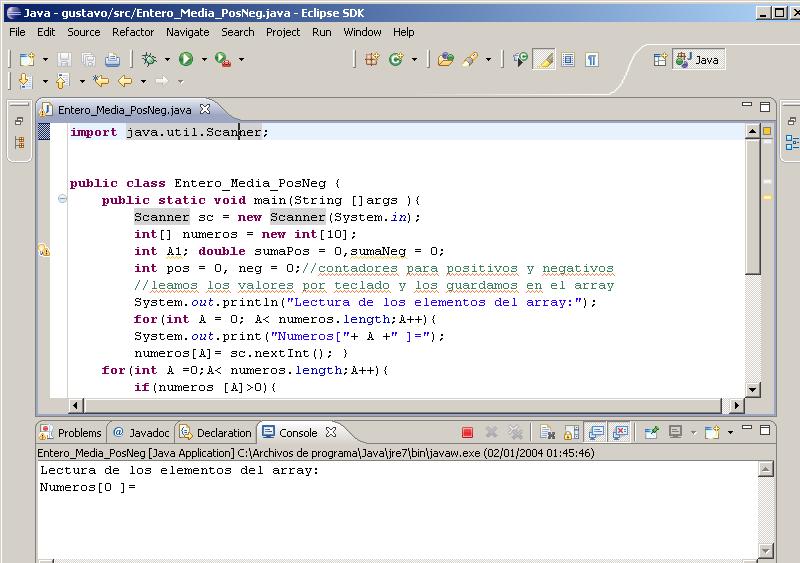800x563 pixels.
Task: Open the dropdown arrow next to Run
Action: coord(204,60)
